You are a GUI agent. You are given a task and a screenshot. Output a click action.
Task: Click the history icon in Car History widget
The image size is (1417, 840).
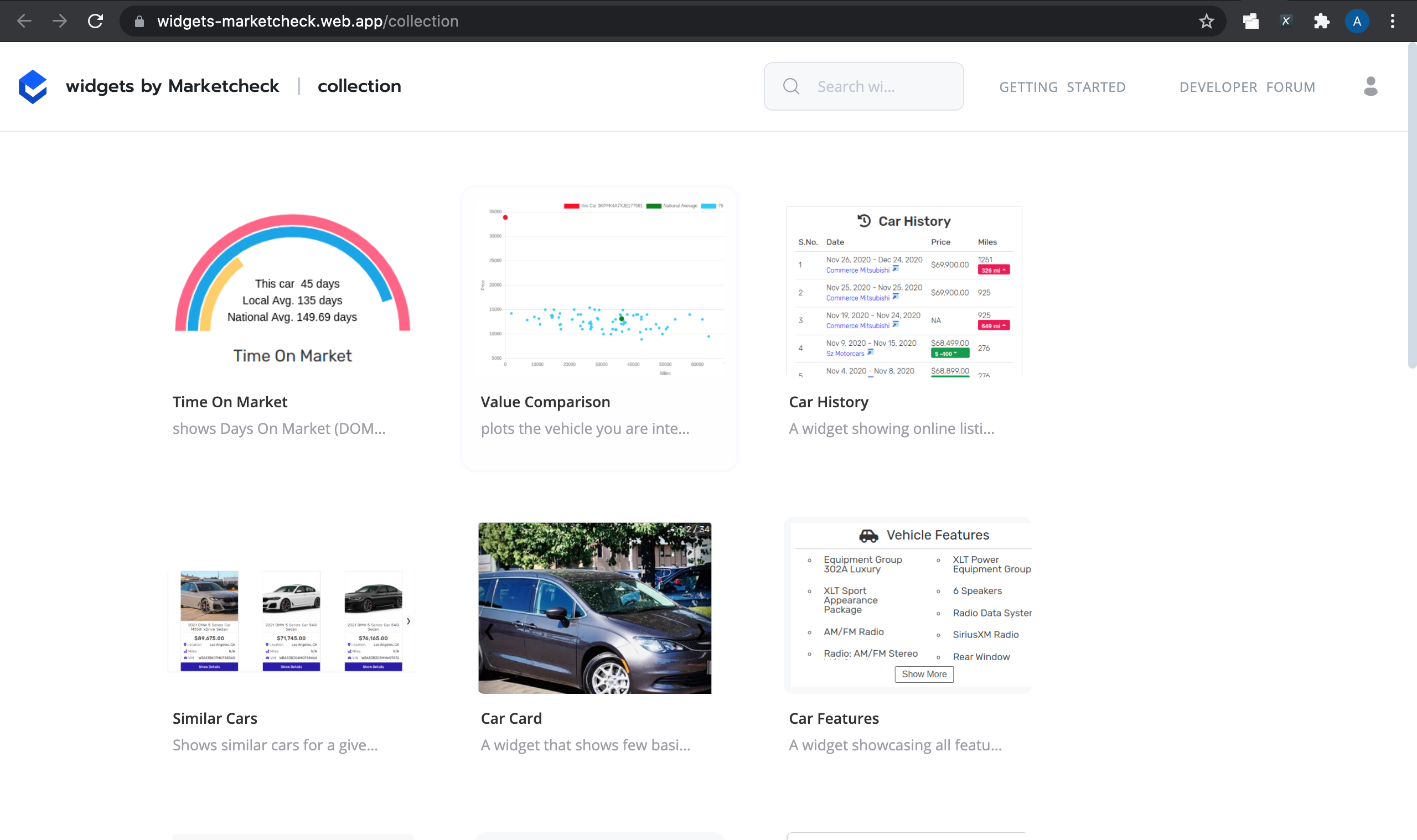click(x=863, y=221)
